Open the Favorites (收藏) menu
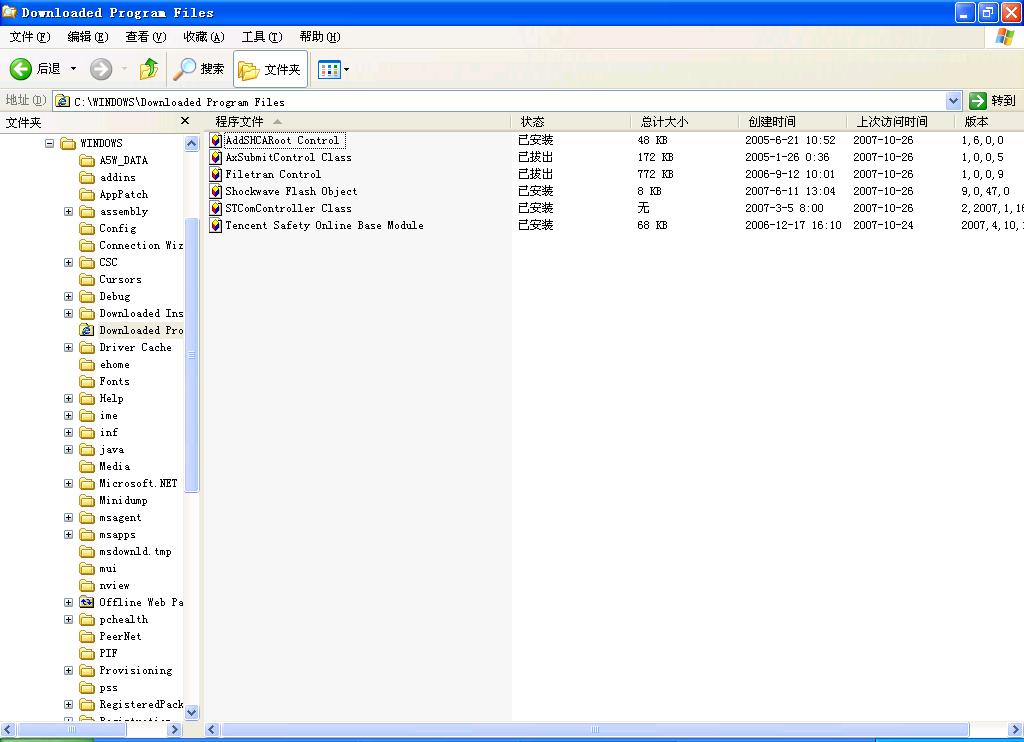Screen dimensions: 1024x742 pyautogui.click(x=203, y=37)
